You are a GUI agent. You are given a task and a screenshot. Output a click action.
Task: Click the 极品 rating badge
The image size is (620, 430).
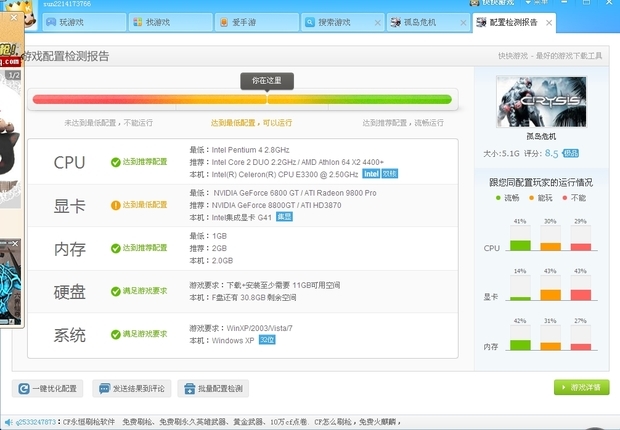click(x=571, y=153)
